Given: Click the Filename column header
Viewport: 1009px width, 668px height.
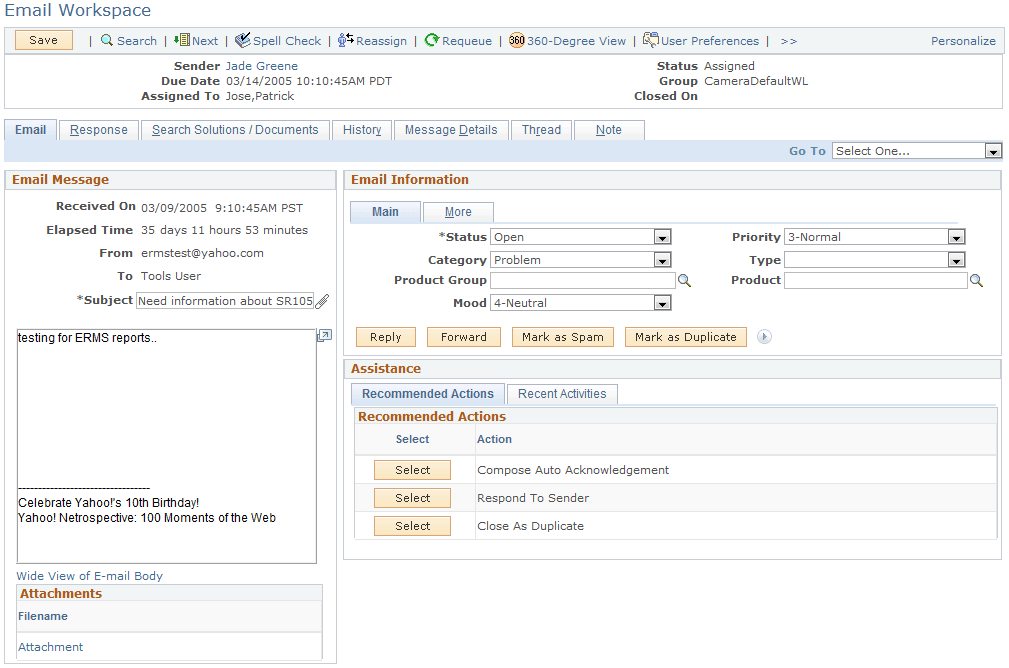Looking at the screenshot, I should [x=42, y=617].
